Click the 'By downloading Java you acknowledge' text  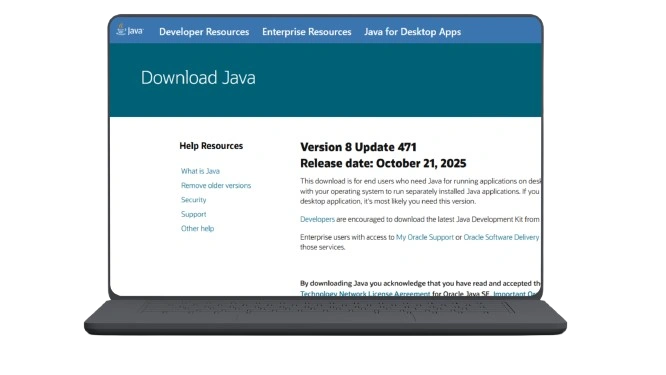[x=420, y=283]
